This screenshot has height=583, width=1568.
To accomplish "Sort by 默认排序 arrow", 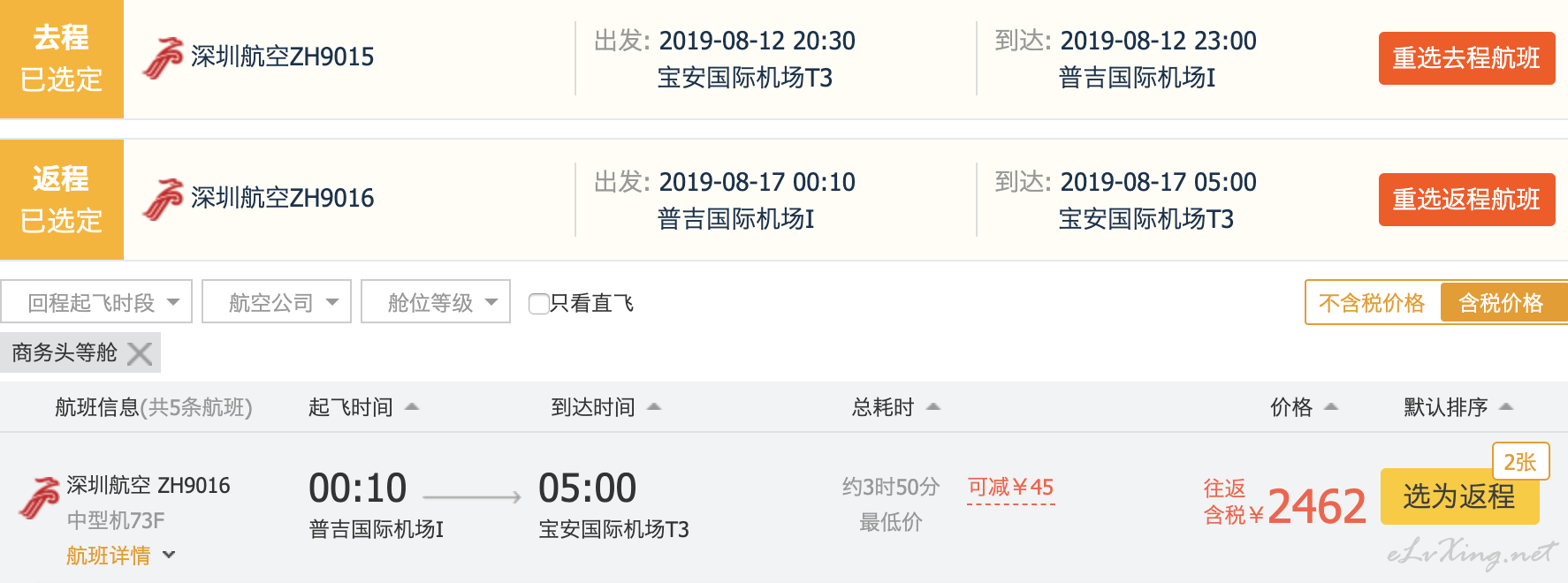I will [1507, 407].
